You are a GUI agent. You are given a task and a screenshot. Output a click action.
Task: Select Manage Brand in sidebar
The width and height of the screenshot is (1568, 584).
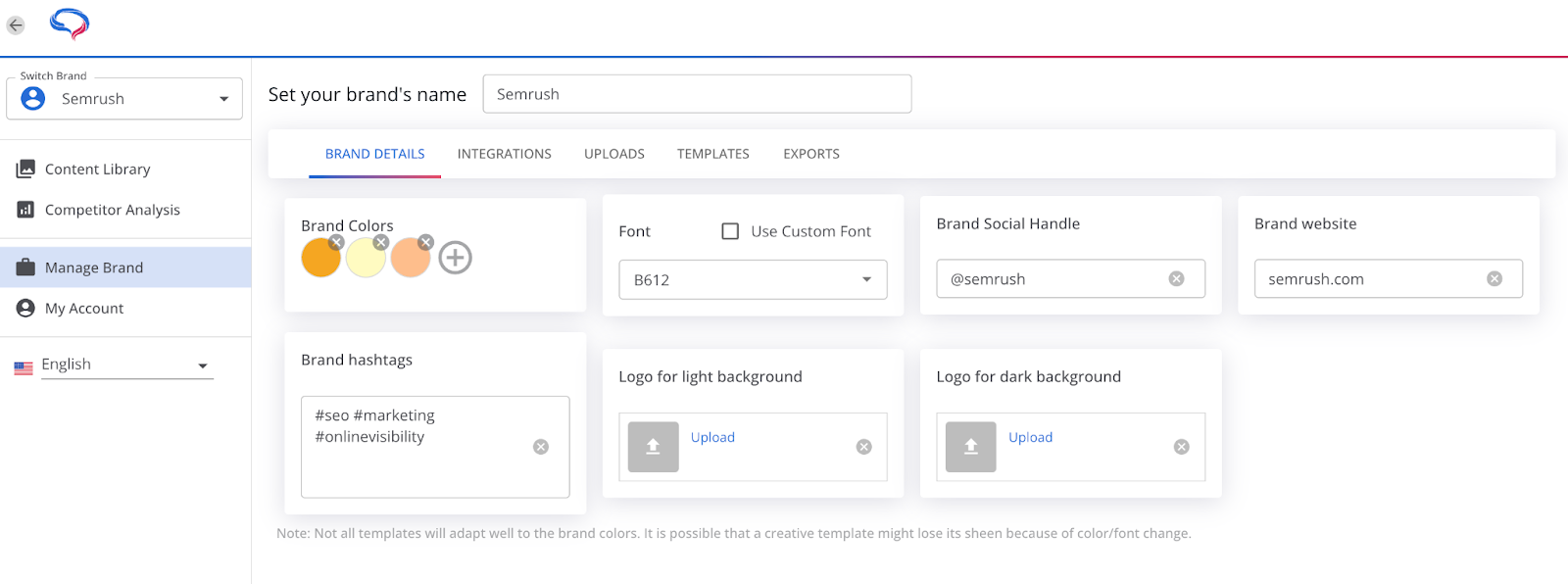[x=125, y=268]
